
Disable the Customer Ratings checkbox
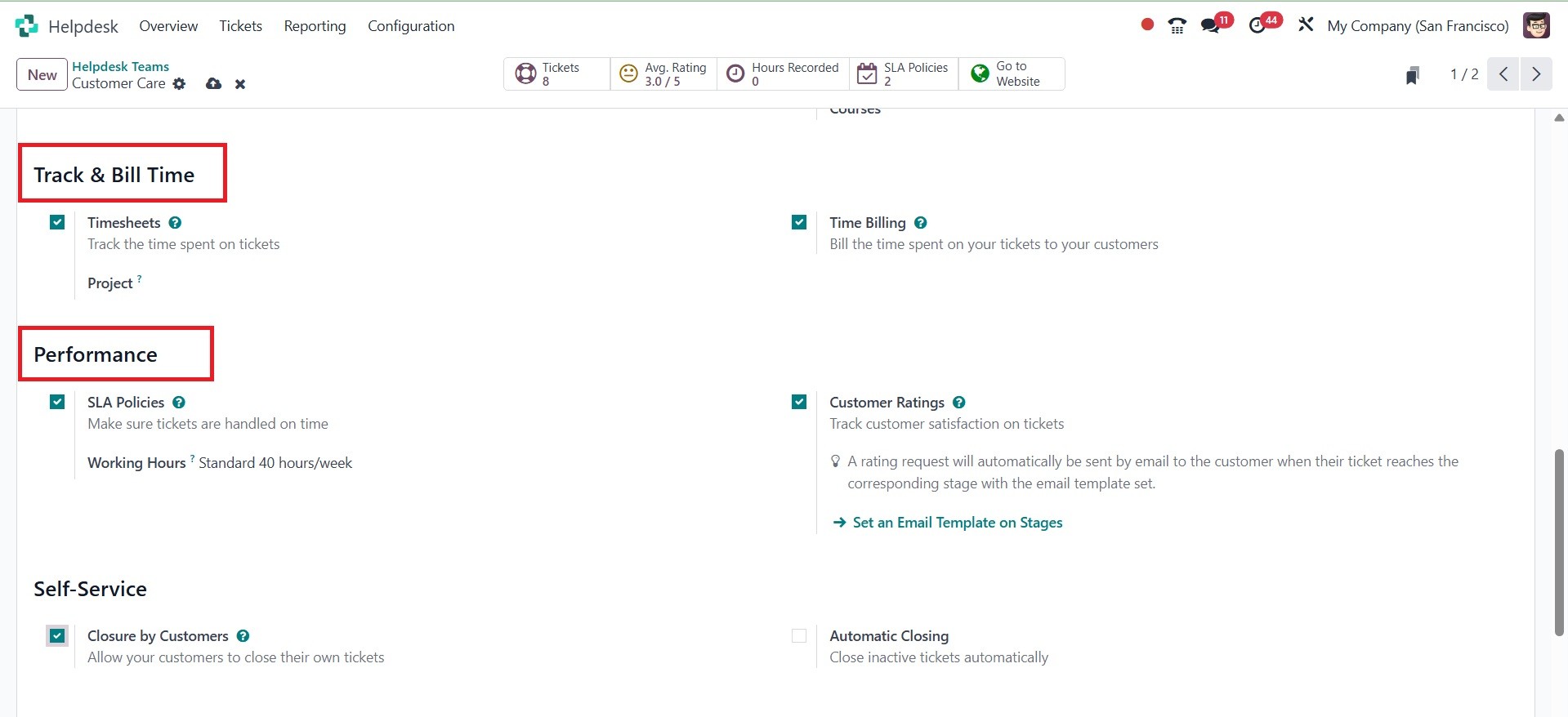click(799, 402)
